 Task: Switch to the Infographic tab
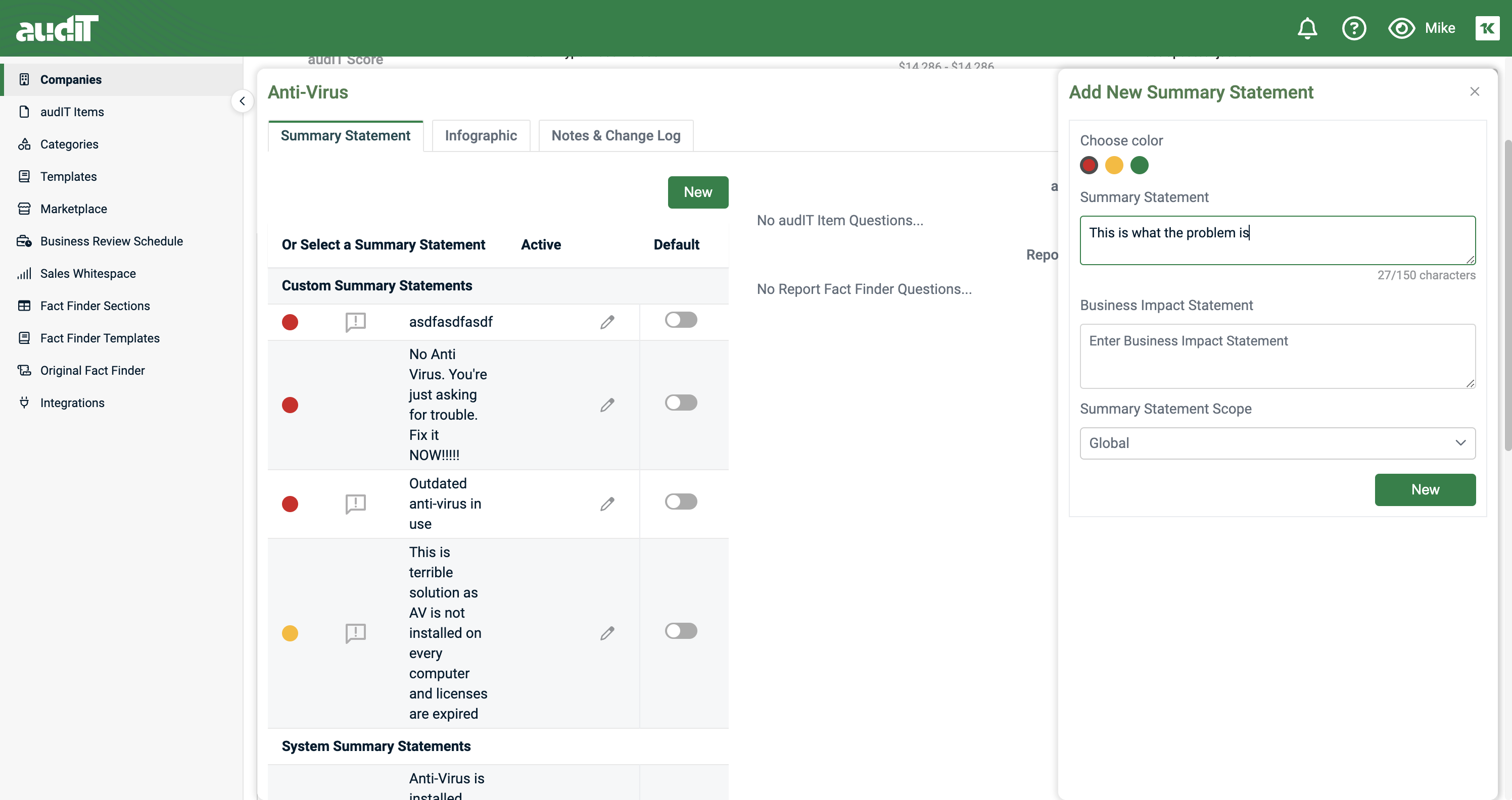(x=481, y=135)
